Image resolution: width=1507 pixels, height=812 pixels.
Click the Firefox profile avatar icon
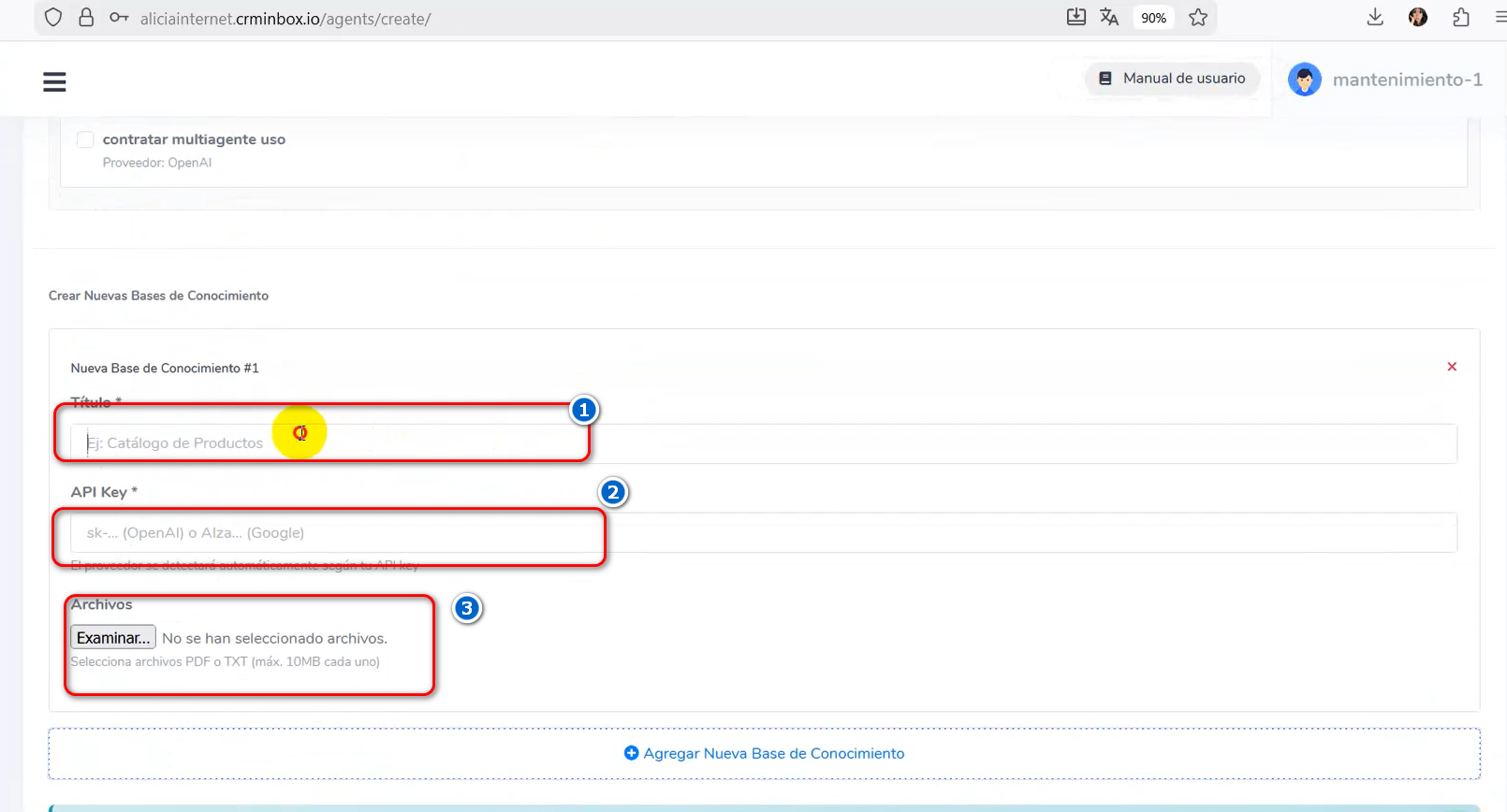1418,18
